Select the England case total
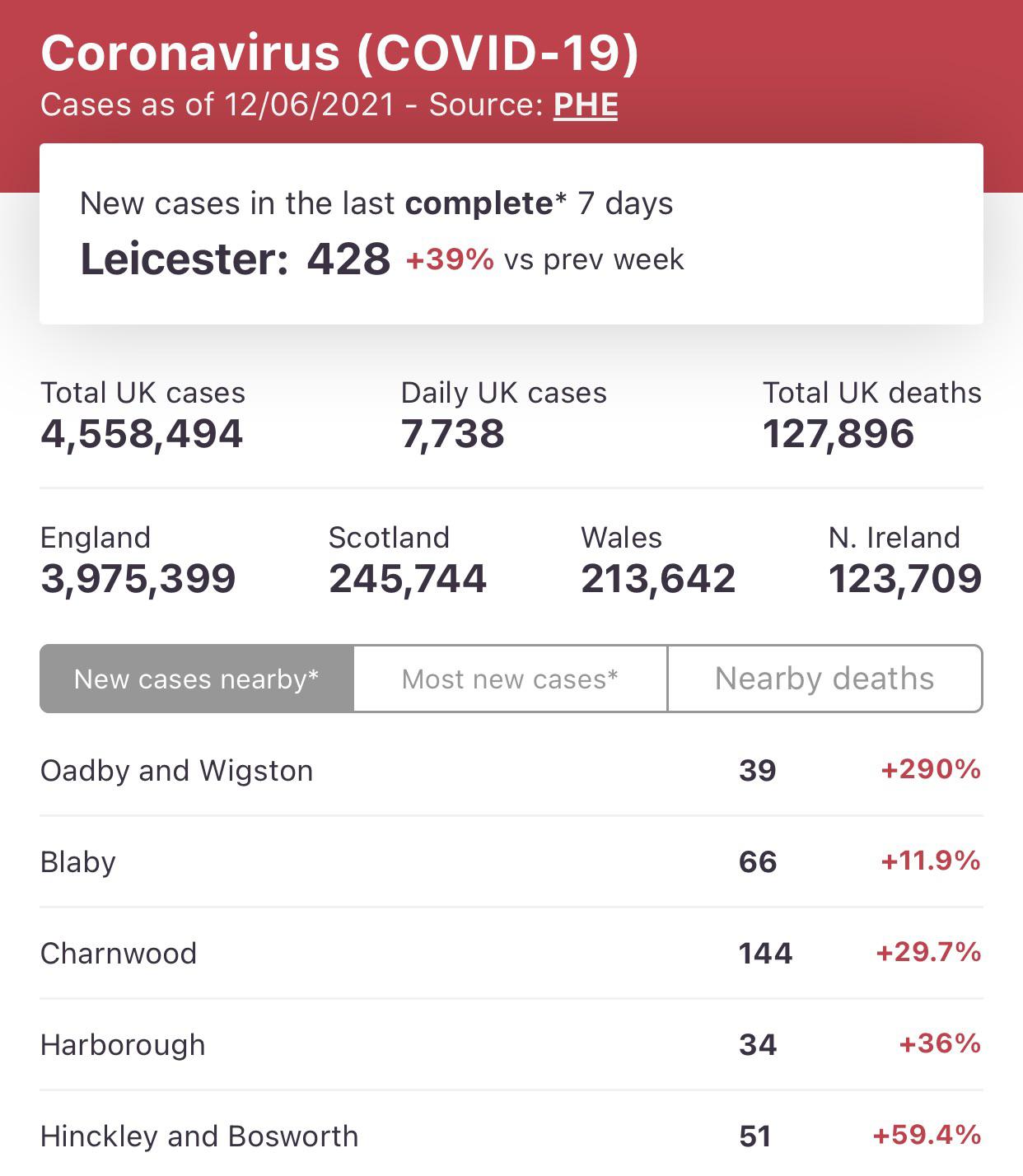This screenshot has width=1023, height=1176. (x=138, y=579)
